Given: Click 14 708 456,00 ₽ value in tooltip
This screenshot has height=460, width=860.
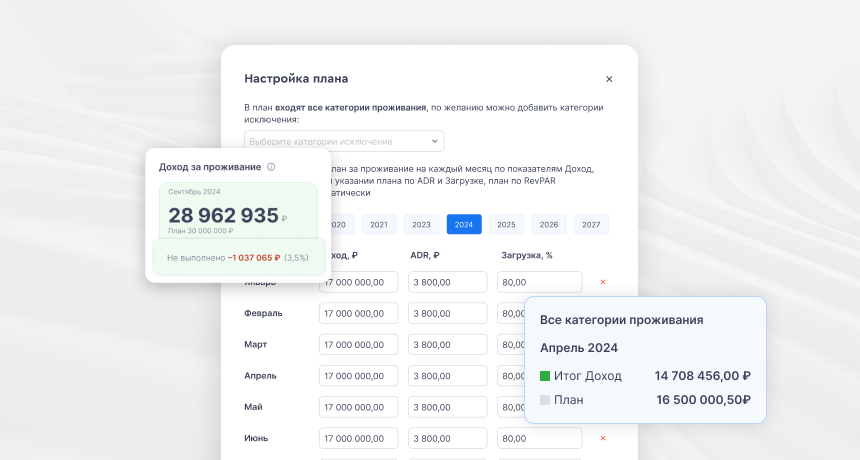Looking at the screenshot, I should click(x=703, y=376).
